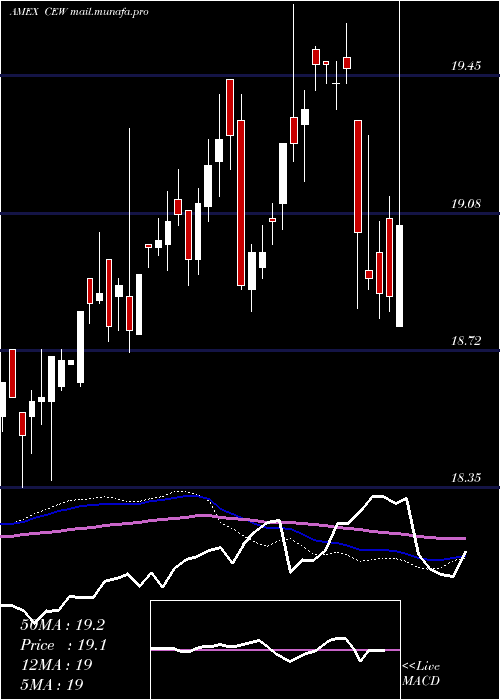Click the 19.45 price level label
Viewport: 500px width, 700px height.
click(466, 66)
